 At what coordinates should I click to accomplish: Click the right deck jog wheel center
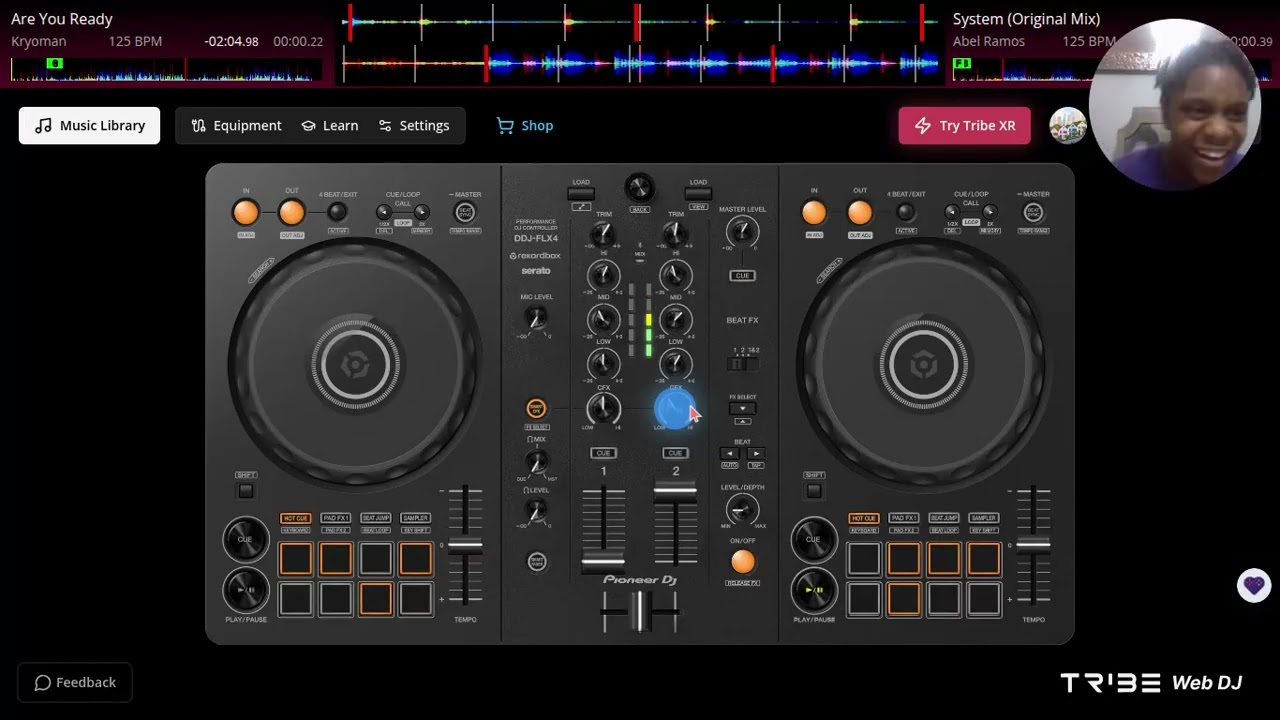(923, 366)
